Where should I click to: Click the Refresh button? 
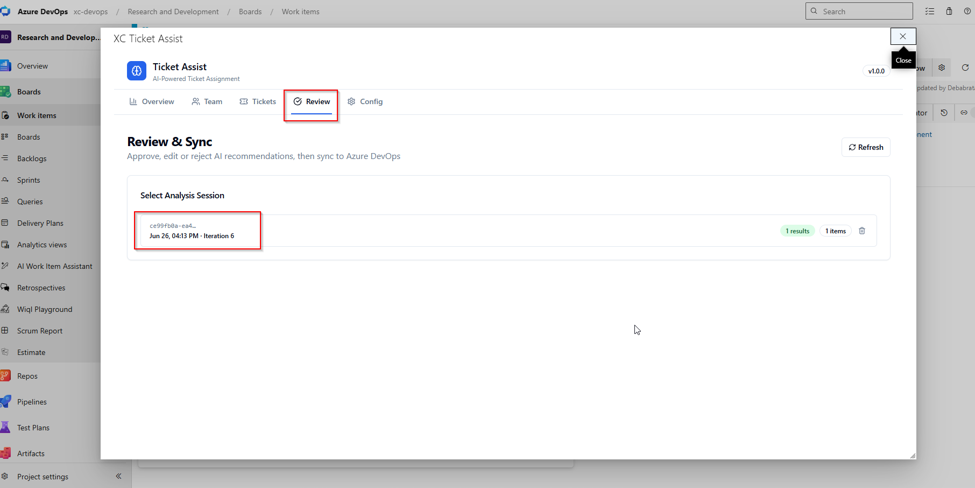(x=866, y=147)
